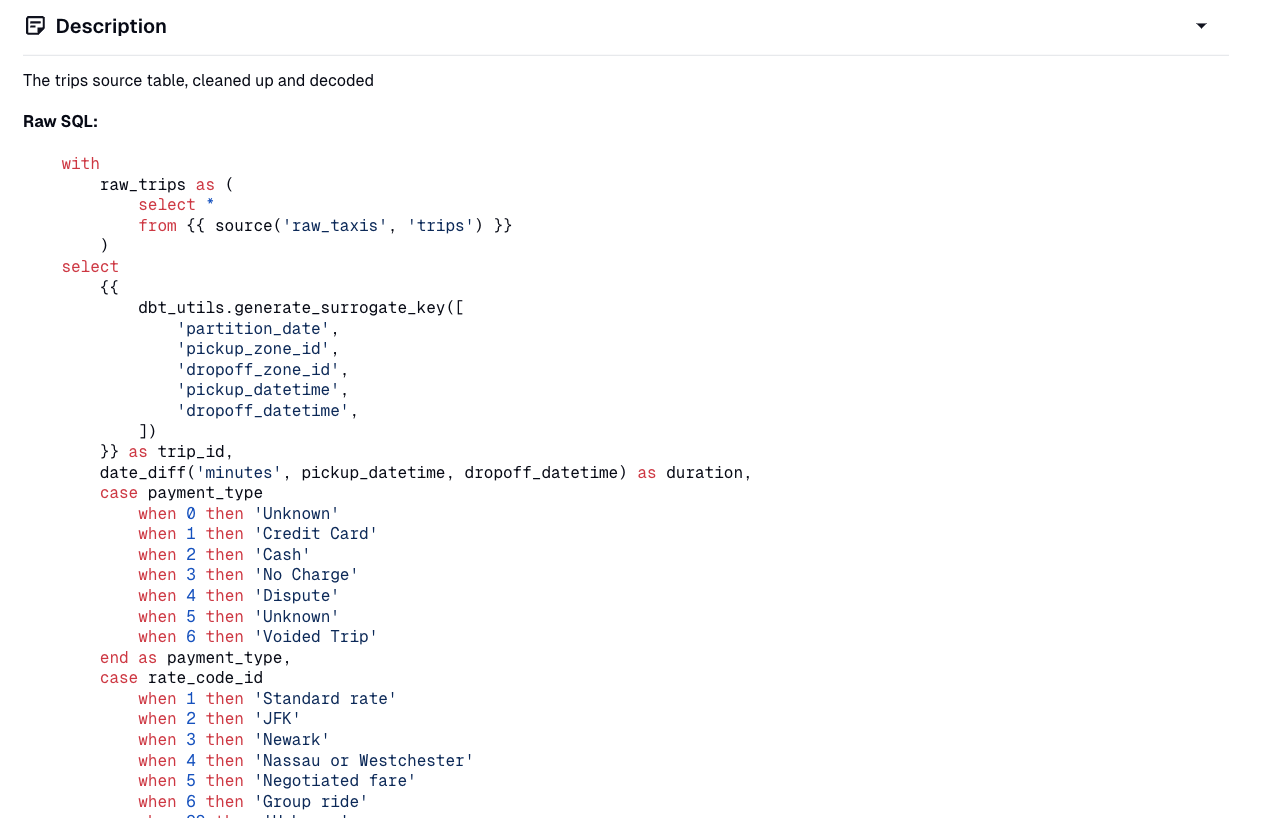Select the 'Credit Card' payment value
The width and height of the screenshot is (1262, 818).
coord(315,533)
